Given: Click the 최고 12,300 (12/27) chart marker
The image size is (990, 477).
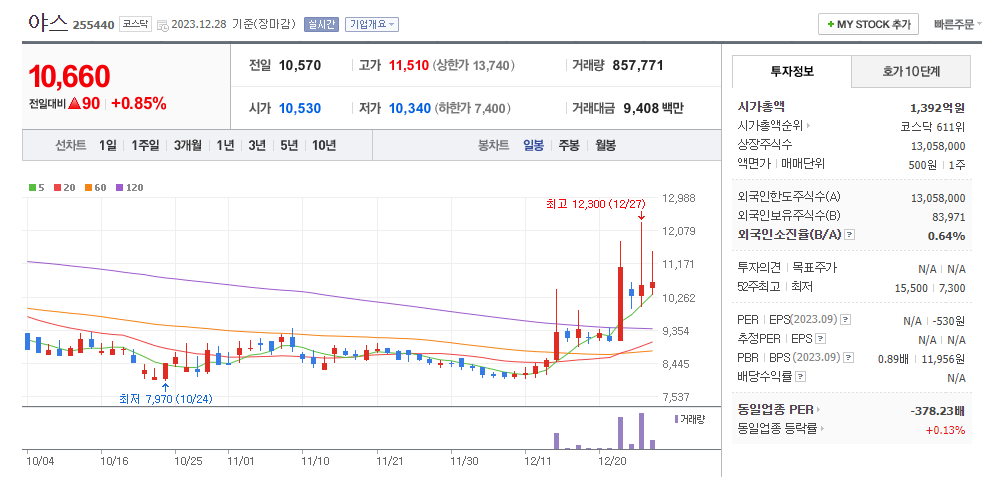Looking at the screenshot, I should (x=596, y=204).
